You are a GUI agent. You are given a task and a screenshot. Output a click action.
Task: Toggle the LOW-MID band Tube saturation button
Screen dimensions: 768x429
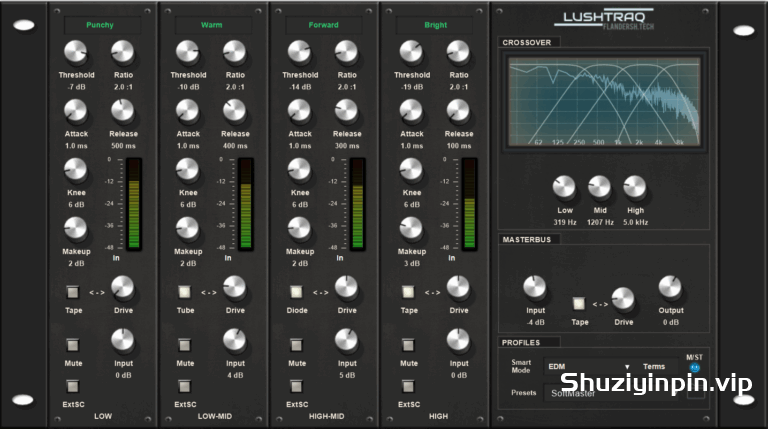click(184, 292)
